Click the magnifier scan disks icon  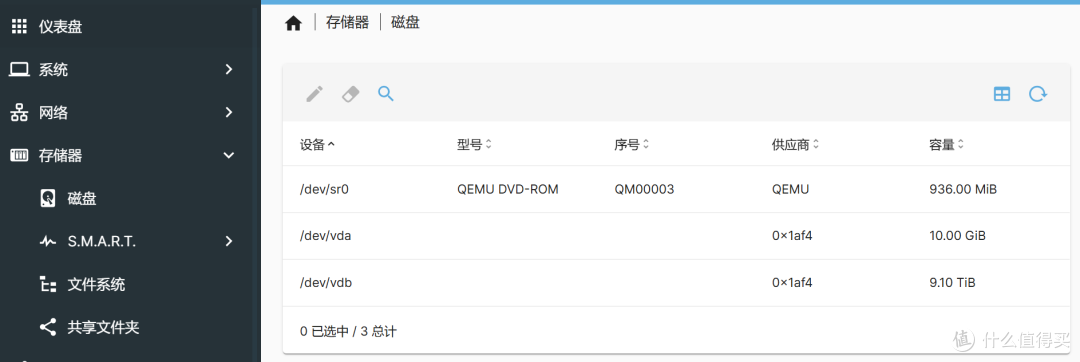point(386,94)
